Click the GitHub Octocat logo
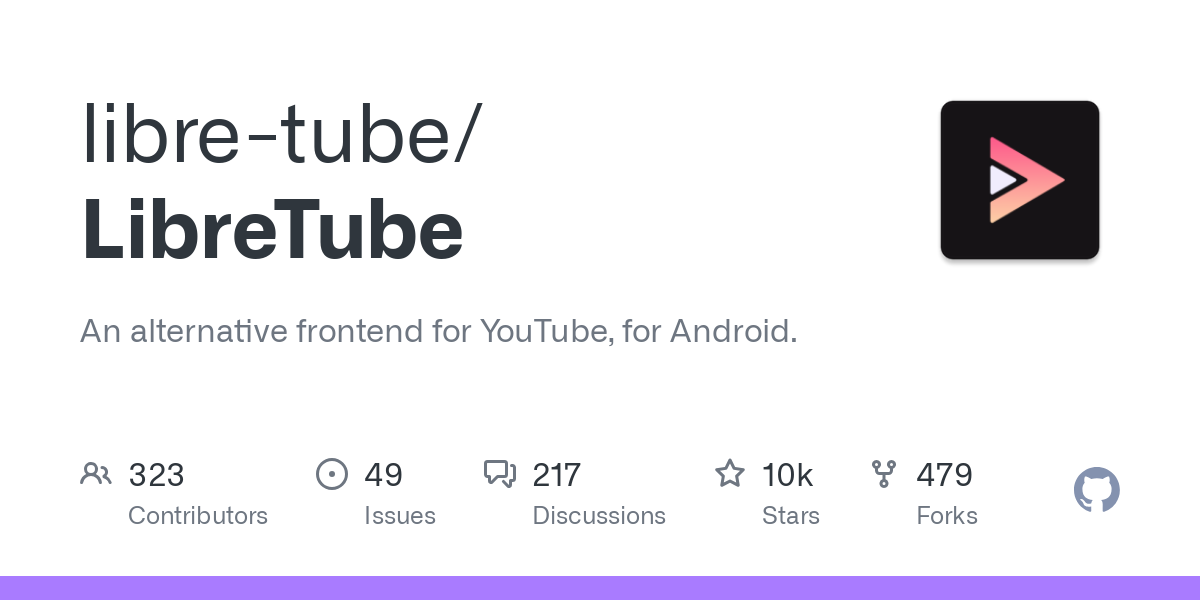1200x600 pixels. (x=1096, y=491)
